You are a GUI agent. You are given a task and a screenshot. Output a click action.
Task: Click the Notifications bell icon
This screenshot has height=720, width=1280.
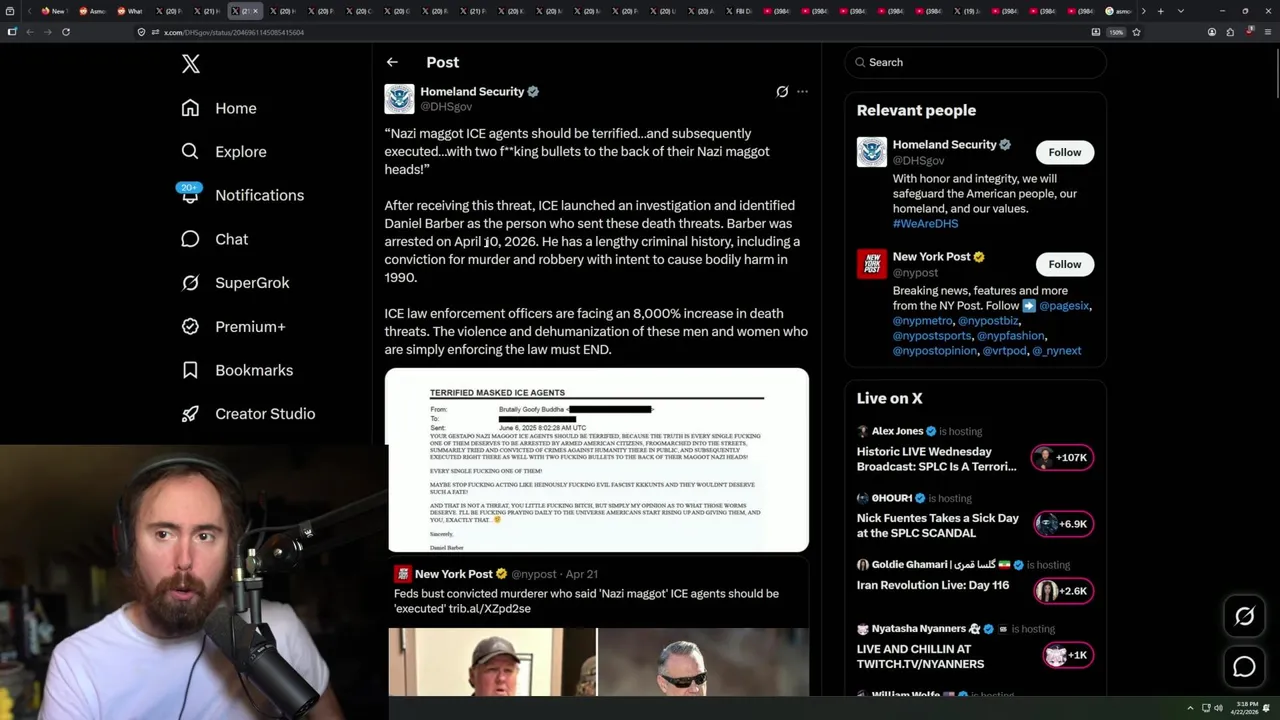(x=190, y=195)
